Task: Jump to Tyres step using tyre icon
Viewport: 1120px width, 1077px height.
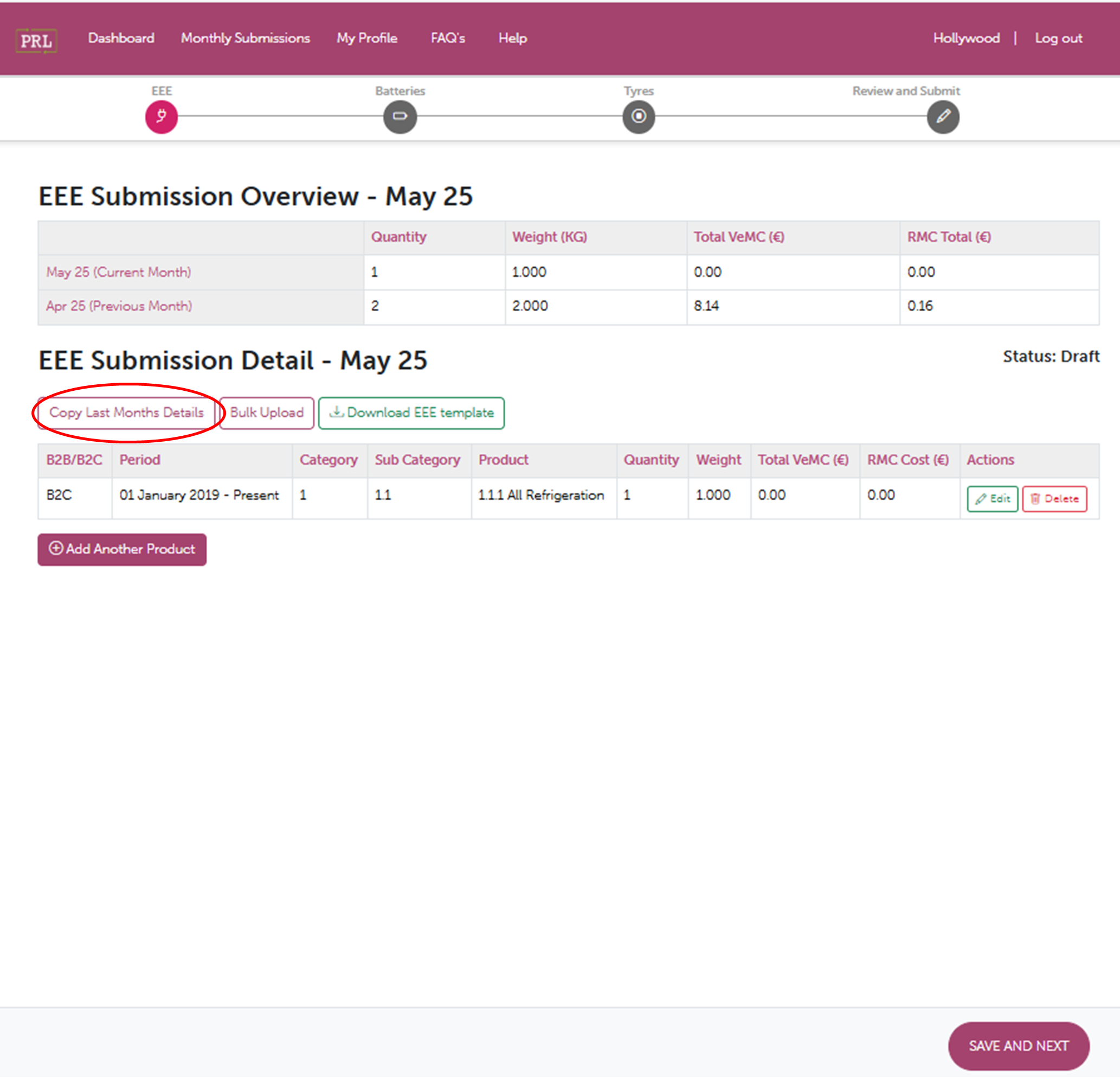Action: coord(638,117)
